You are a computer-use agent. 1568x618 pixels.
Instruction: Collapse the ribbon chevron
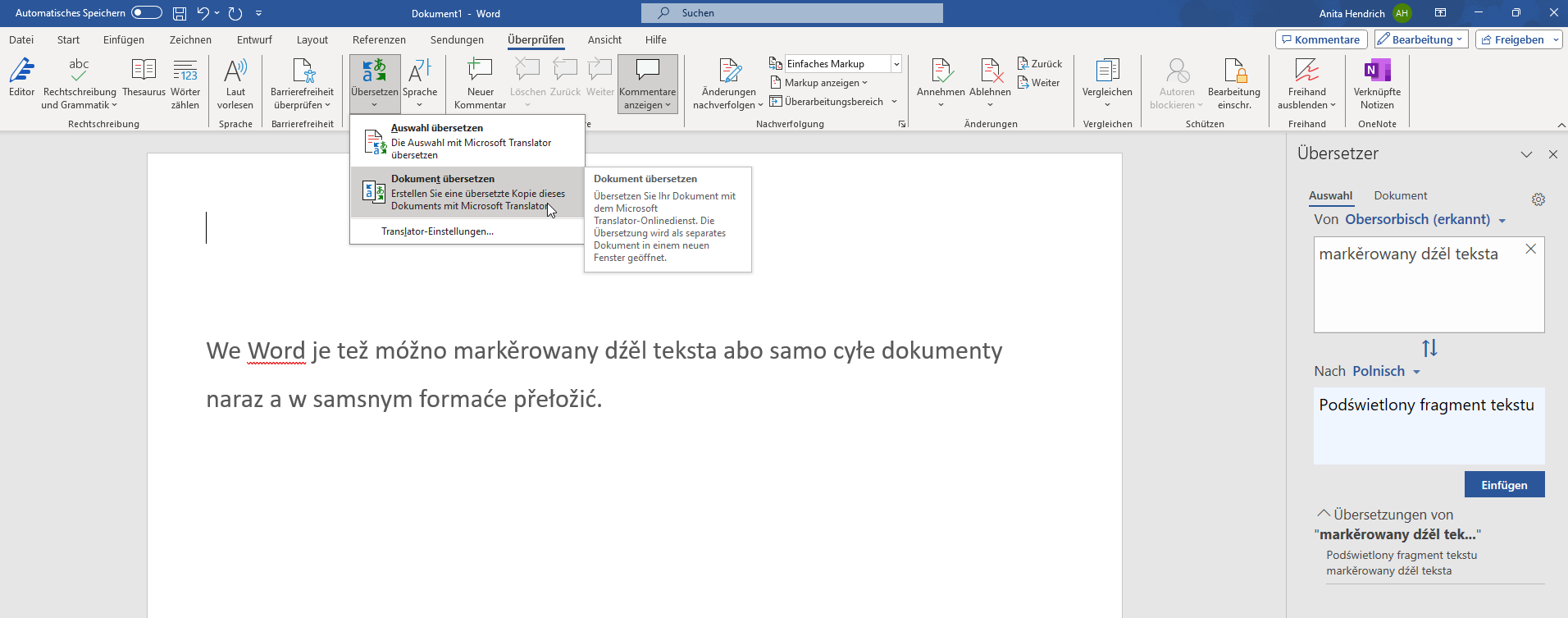1561,124
